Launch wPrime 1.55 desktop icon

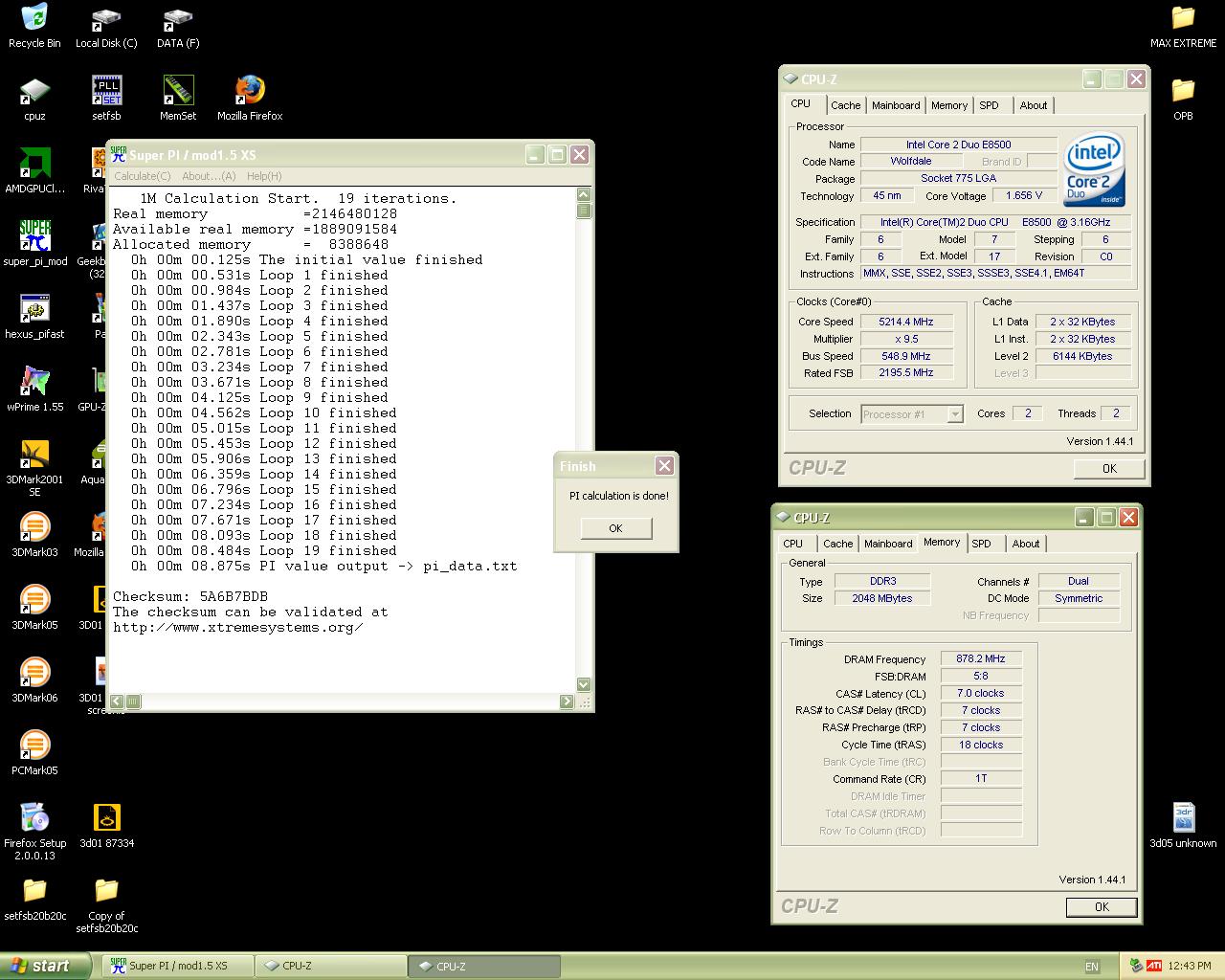(x=34, y=390)
